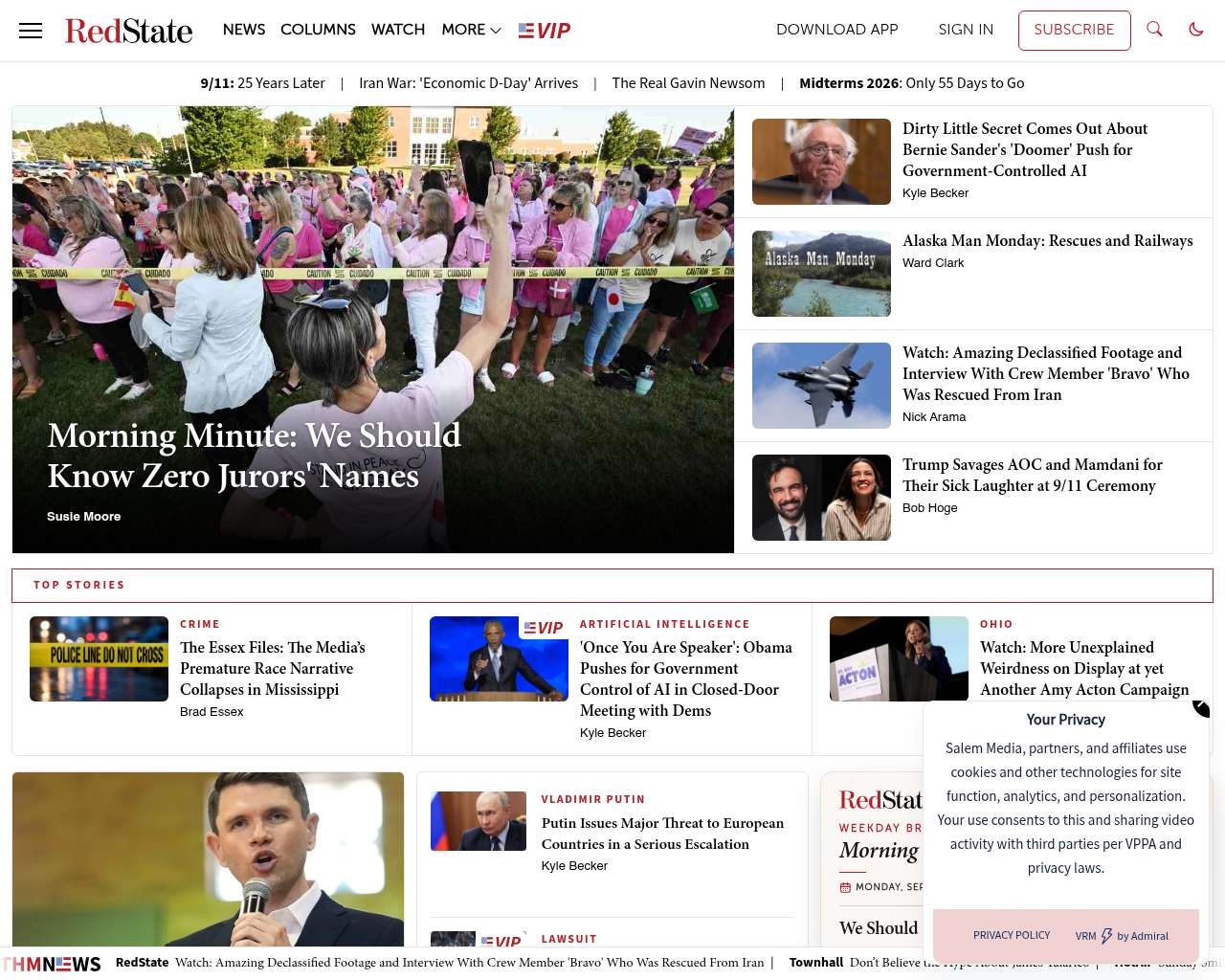This screenshot has height=980, width=1225.
Task: Close the Your Privacy popup
Action: pyautogui.click(x=1201, y=708)
